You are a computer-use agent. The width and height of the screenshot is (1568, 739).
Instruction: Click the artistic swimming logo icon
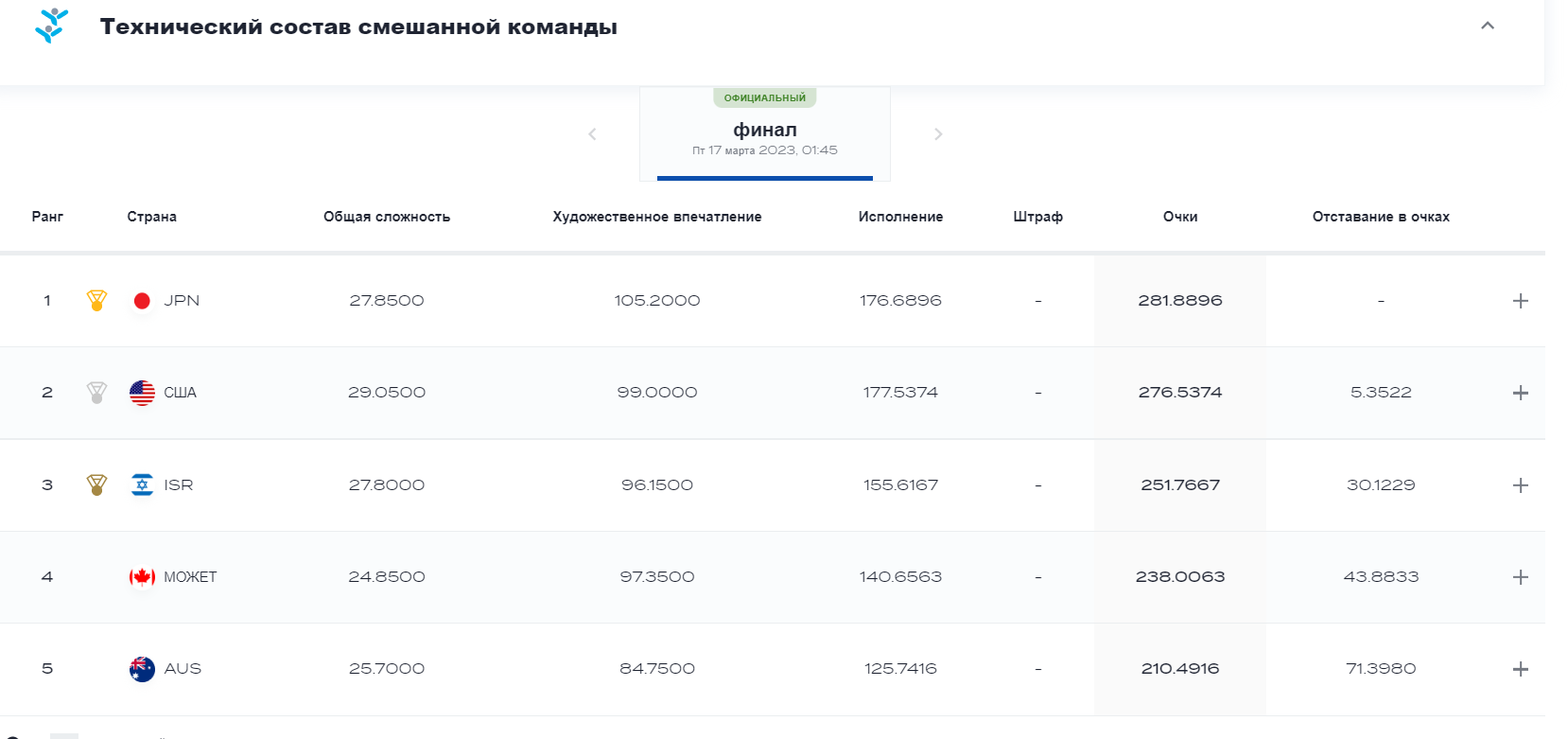51,26
